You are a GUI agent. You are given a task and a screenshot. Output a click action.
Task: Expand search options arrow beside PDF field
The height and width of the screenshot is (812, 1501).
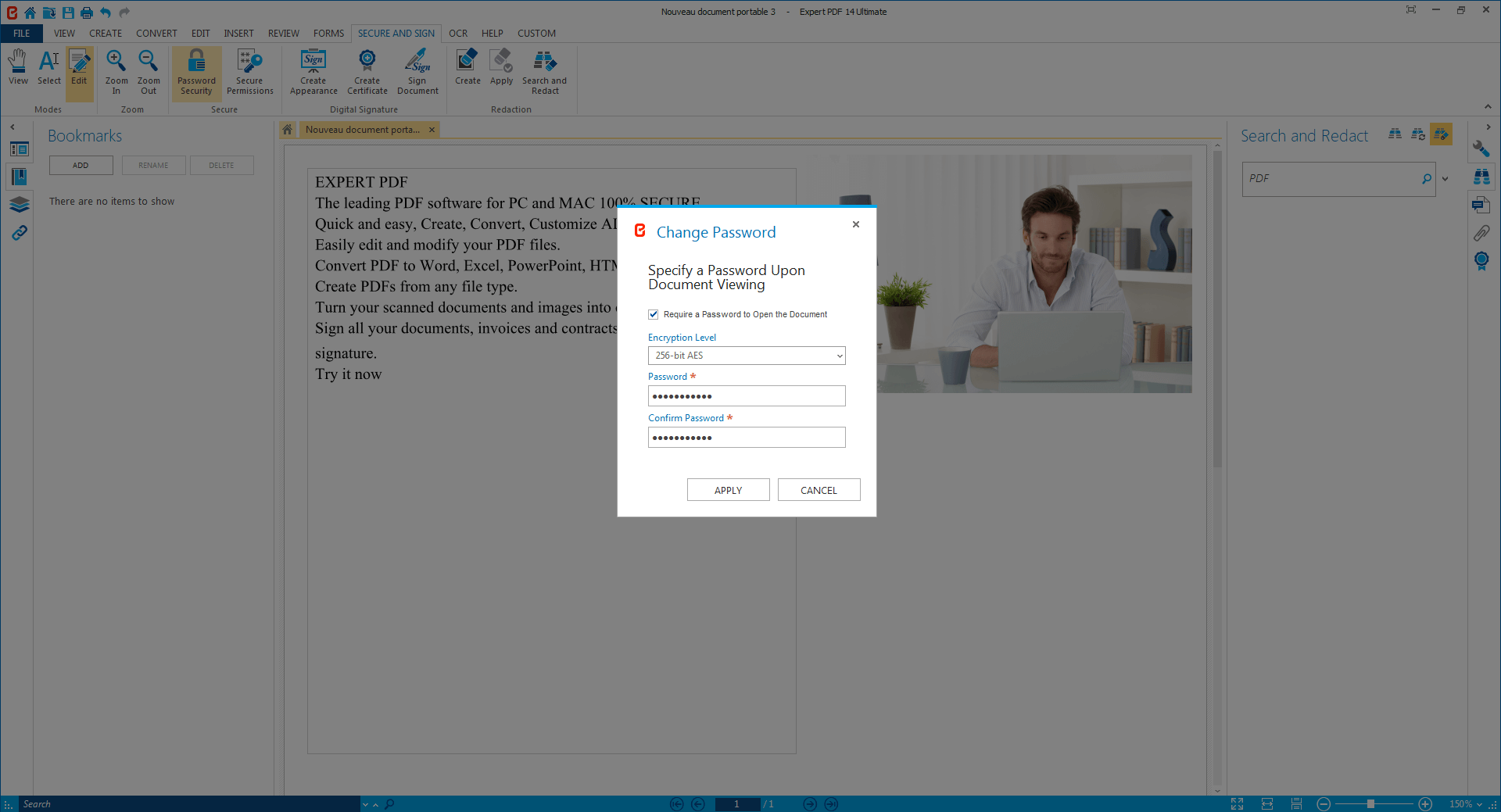pos(1445,179)
